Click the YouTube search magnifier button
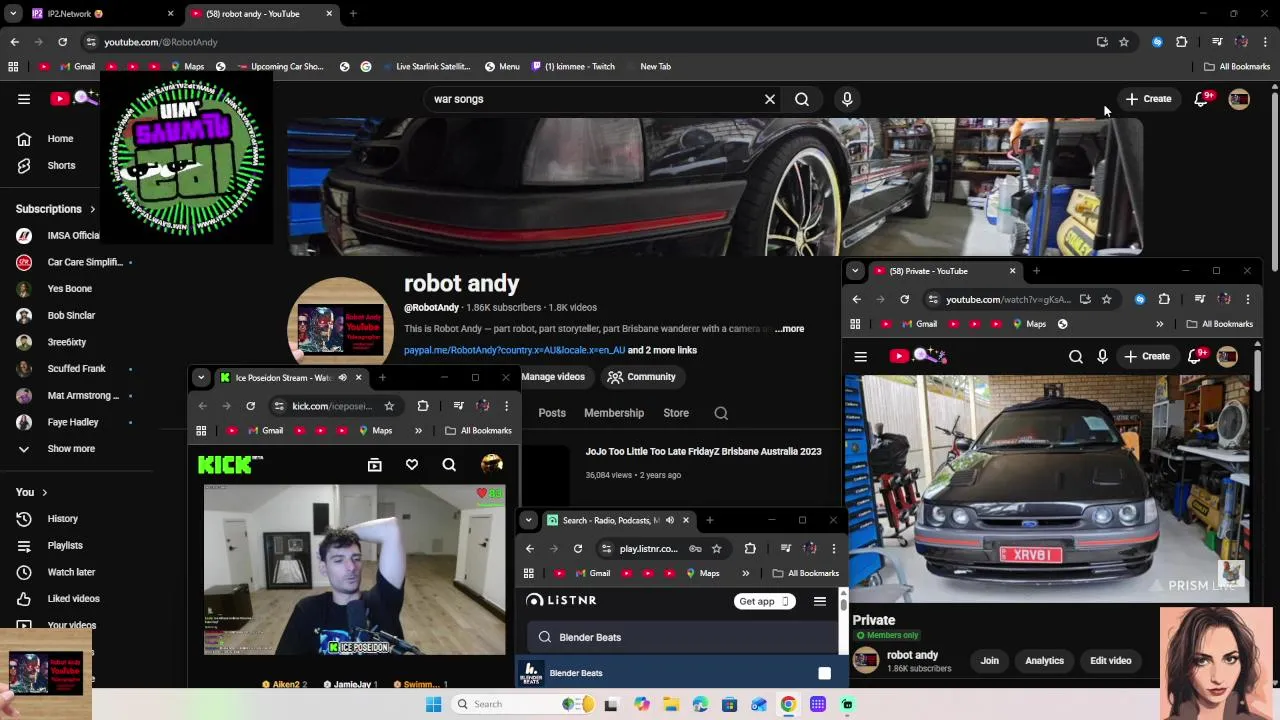1280x720 pixels. click(x=802, y=99)
